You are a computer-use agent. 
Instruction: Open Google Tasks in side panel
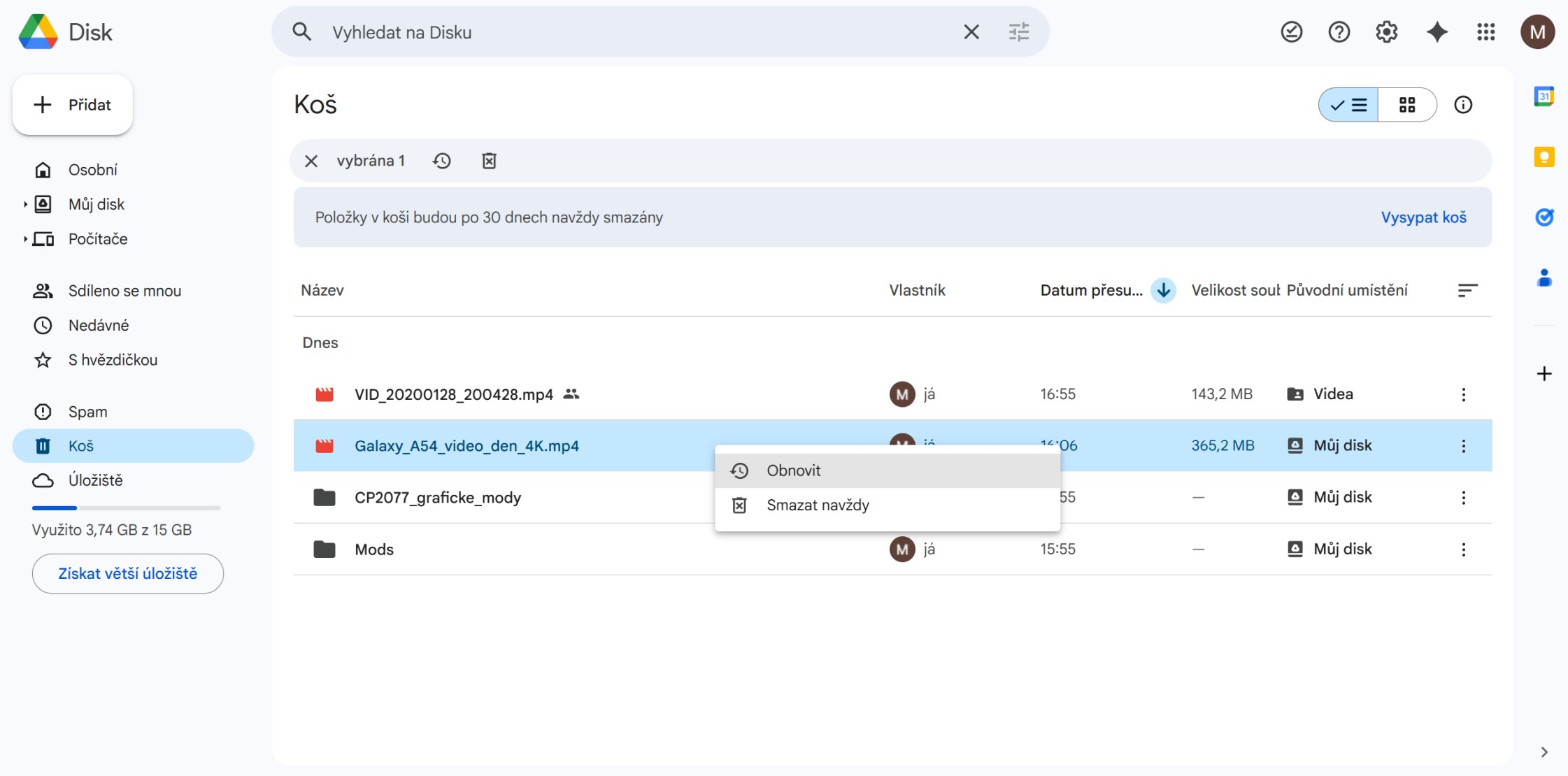coord(1544,217)
